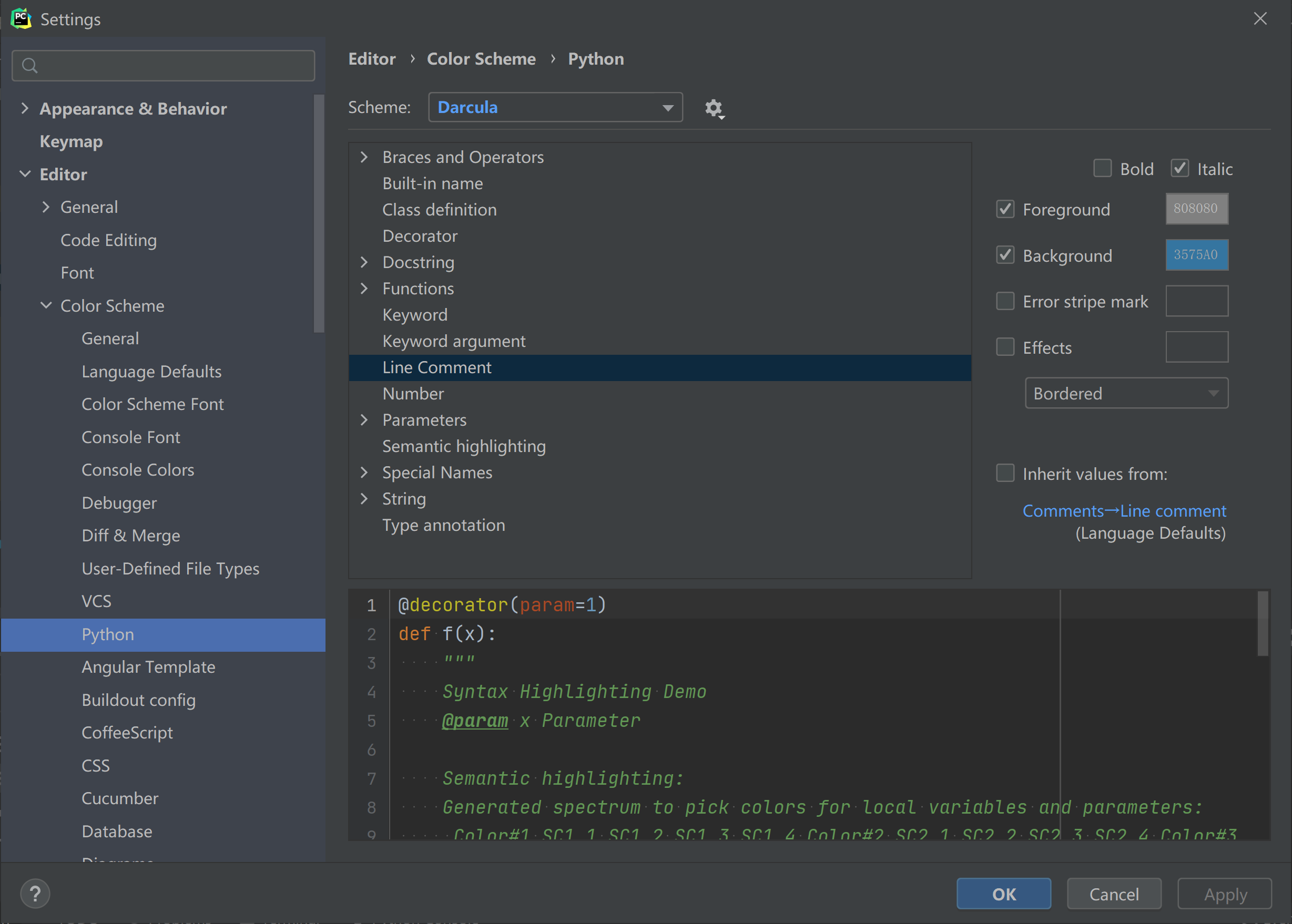Open Comments→Line comment link
1292x924 pixels.
[x=1124, y=511]
